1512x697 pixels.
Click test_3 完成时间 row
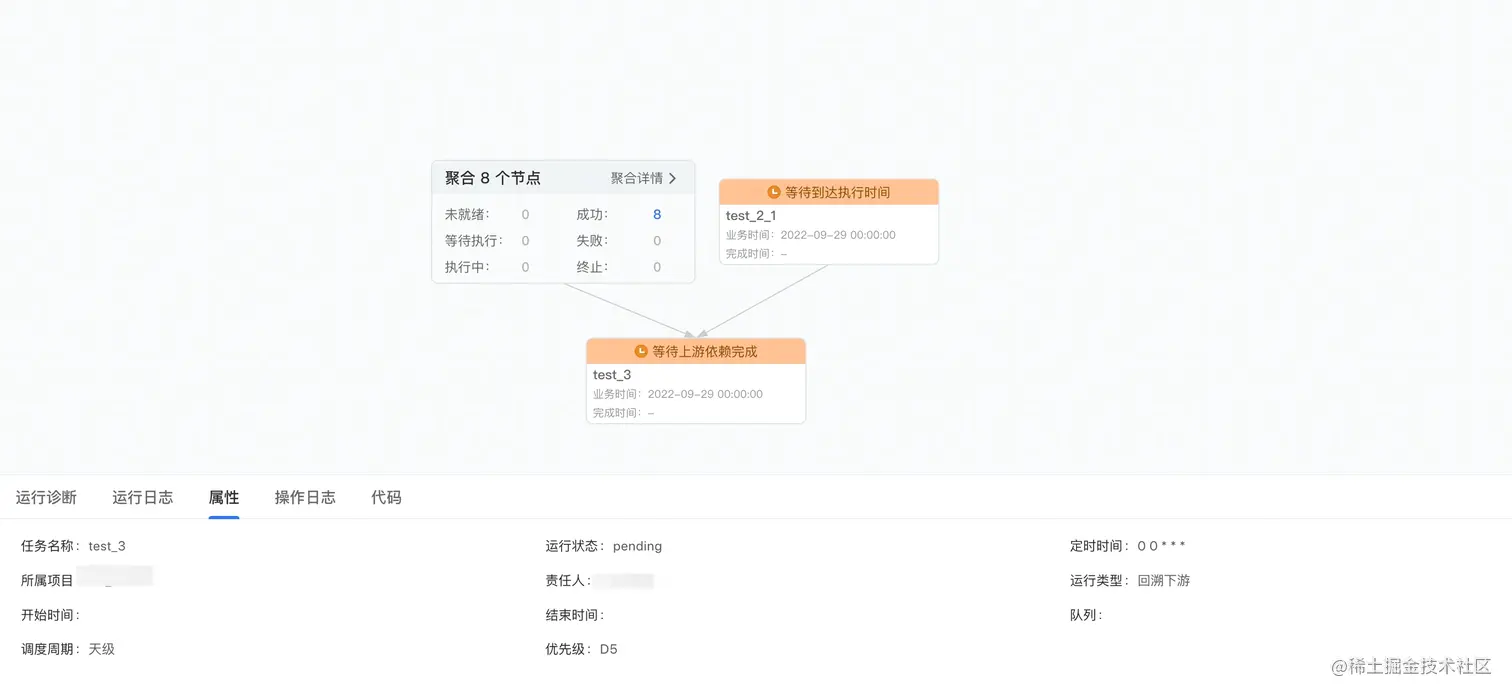coord(623,413)
